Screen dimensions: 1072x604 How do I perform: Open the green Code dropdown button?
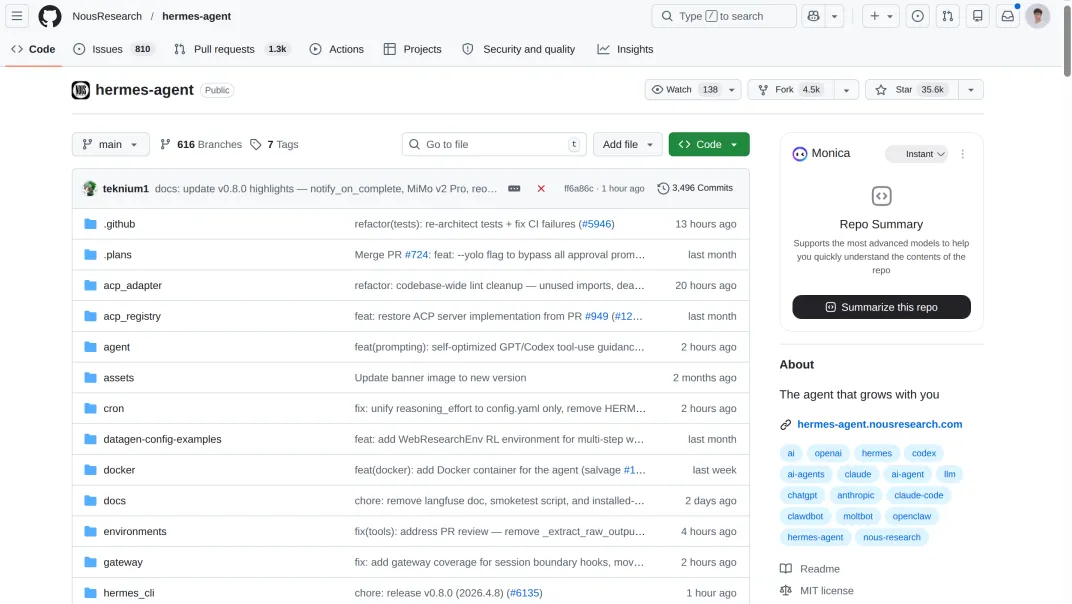(708, 144)
